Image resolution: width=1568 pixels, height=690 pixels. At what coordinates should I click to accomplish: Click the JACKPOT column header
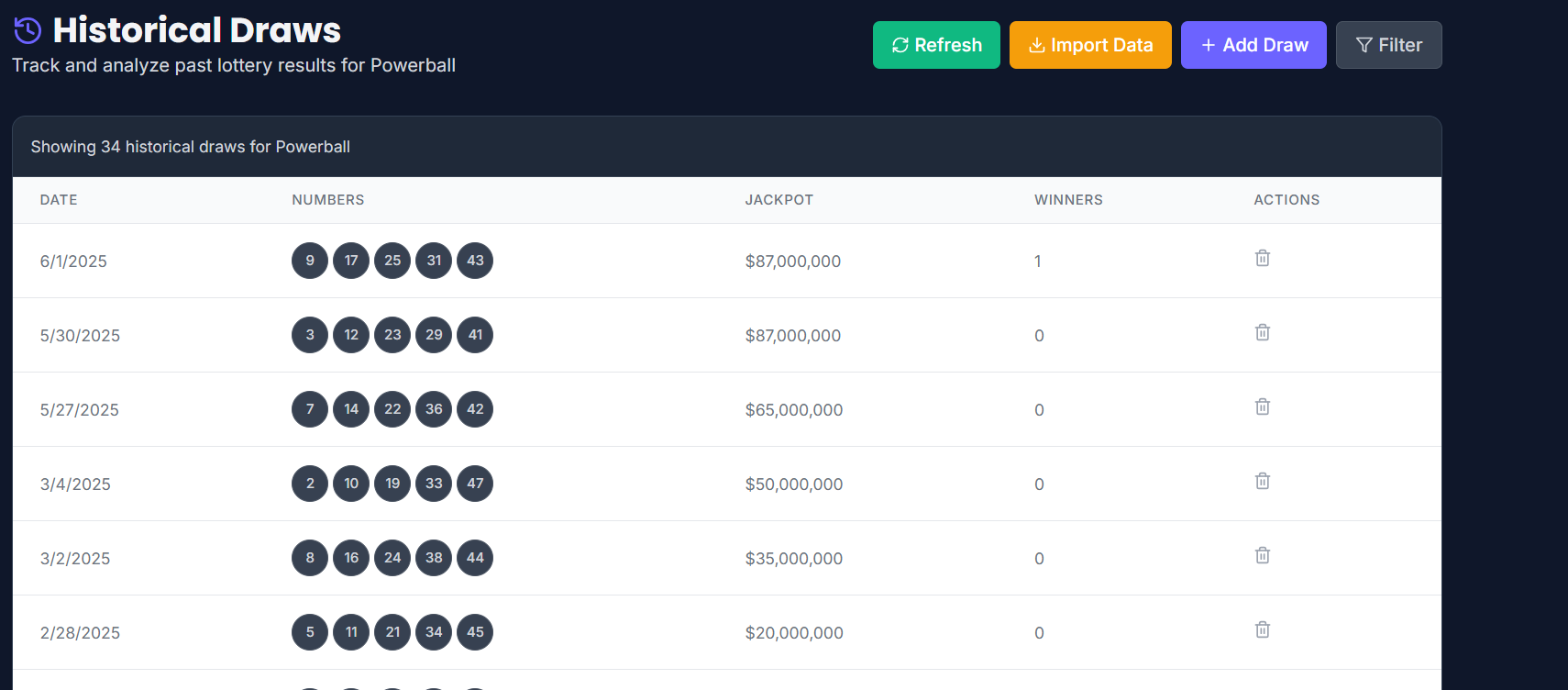point(779,200)
